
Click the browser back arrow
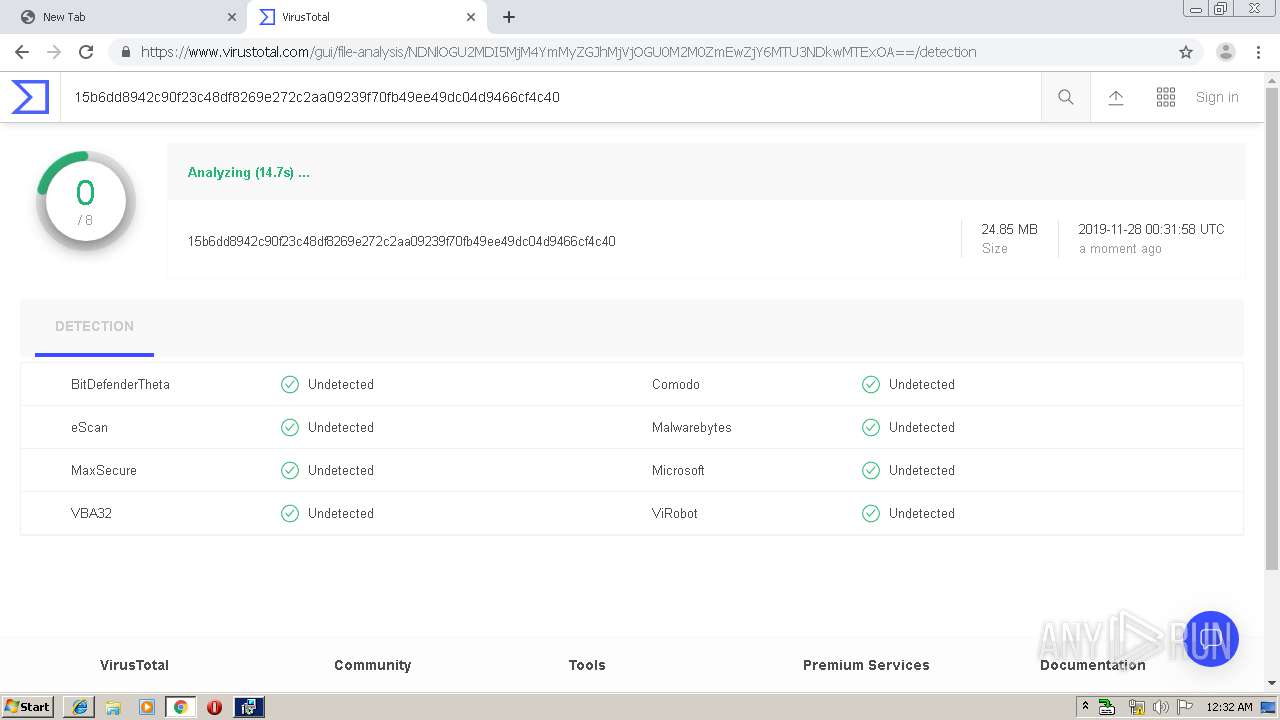(x=22, y=52)
